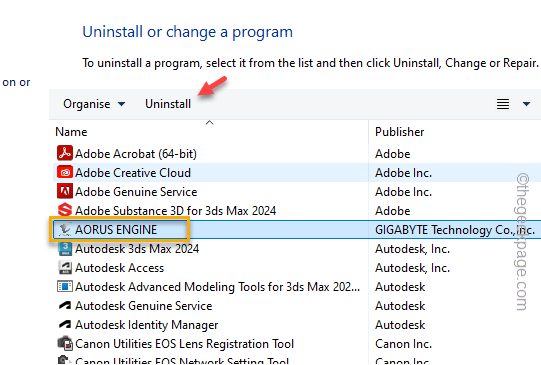This screenshot has width=541, height=365.
Task: Click the Adobe Genuine Service icon
Action: [x=65, y=191]
